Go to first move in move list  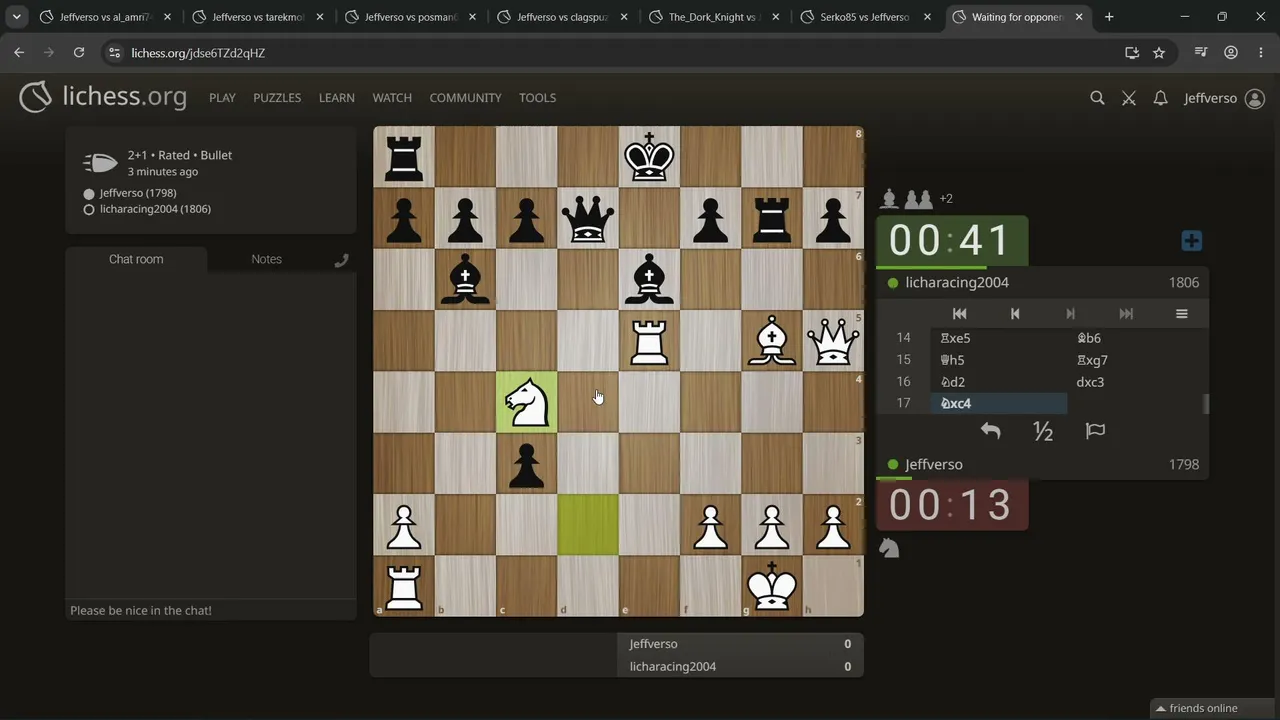click(959, 313)
